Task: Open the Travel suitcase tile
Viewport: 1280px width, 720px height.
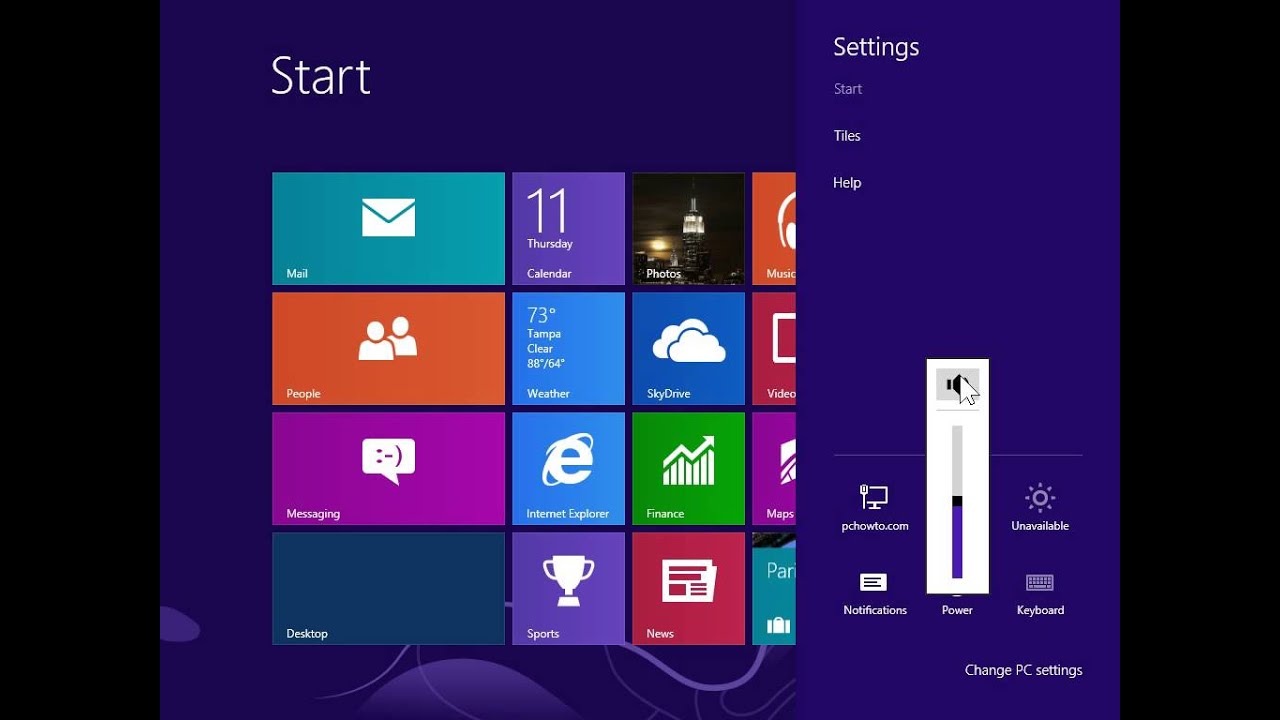Action: (x=774, y=589)
